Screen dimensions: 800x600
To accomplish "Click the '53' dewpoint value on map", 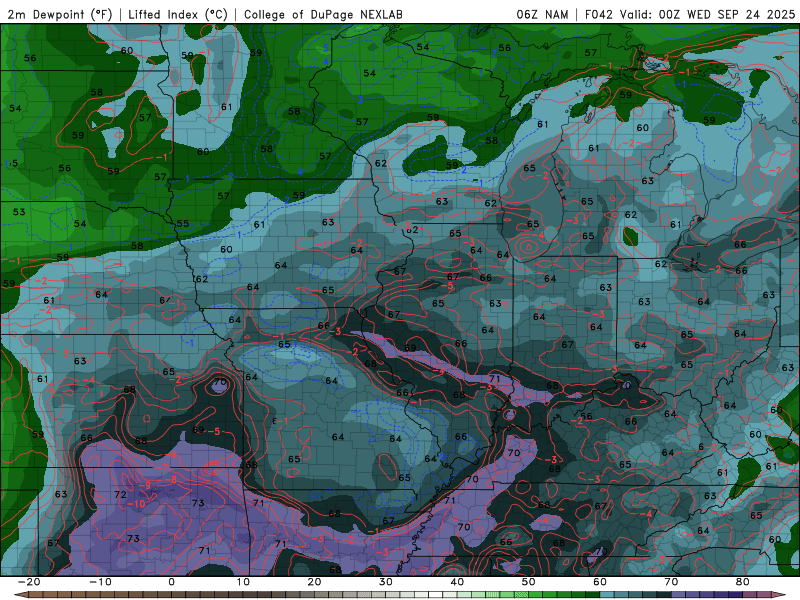I will tap(19, 212).
